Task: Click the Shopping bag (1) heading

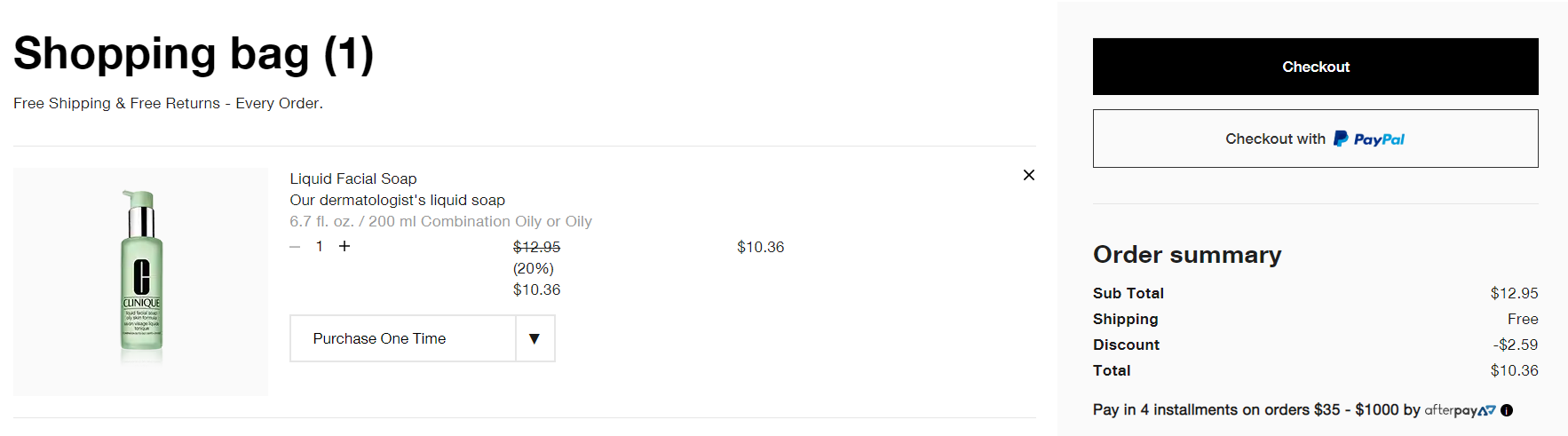Action: (194, 53)
